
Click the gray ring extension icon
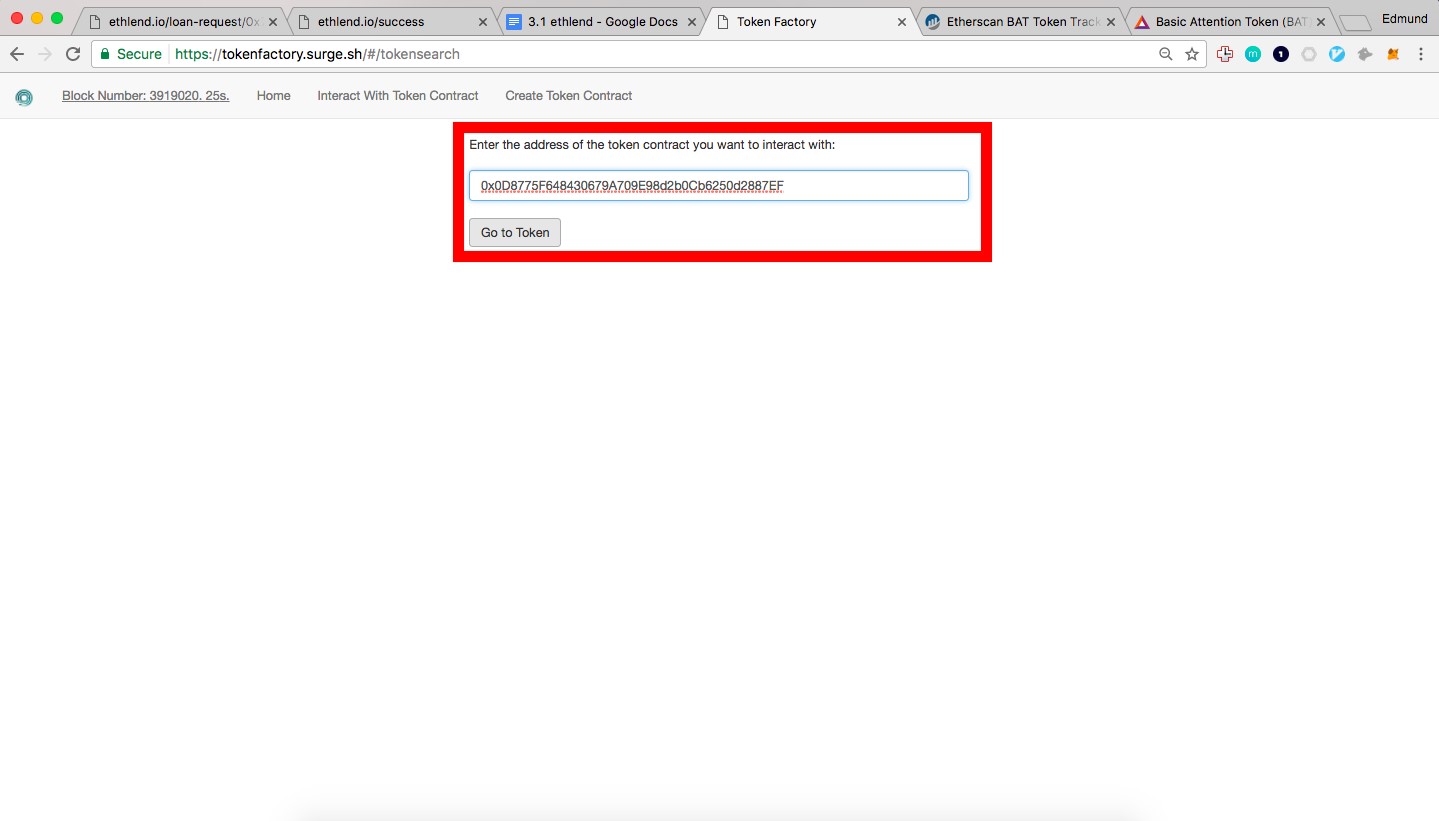pos(1309,55)
